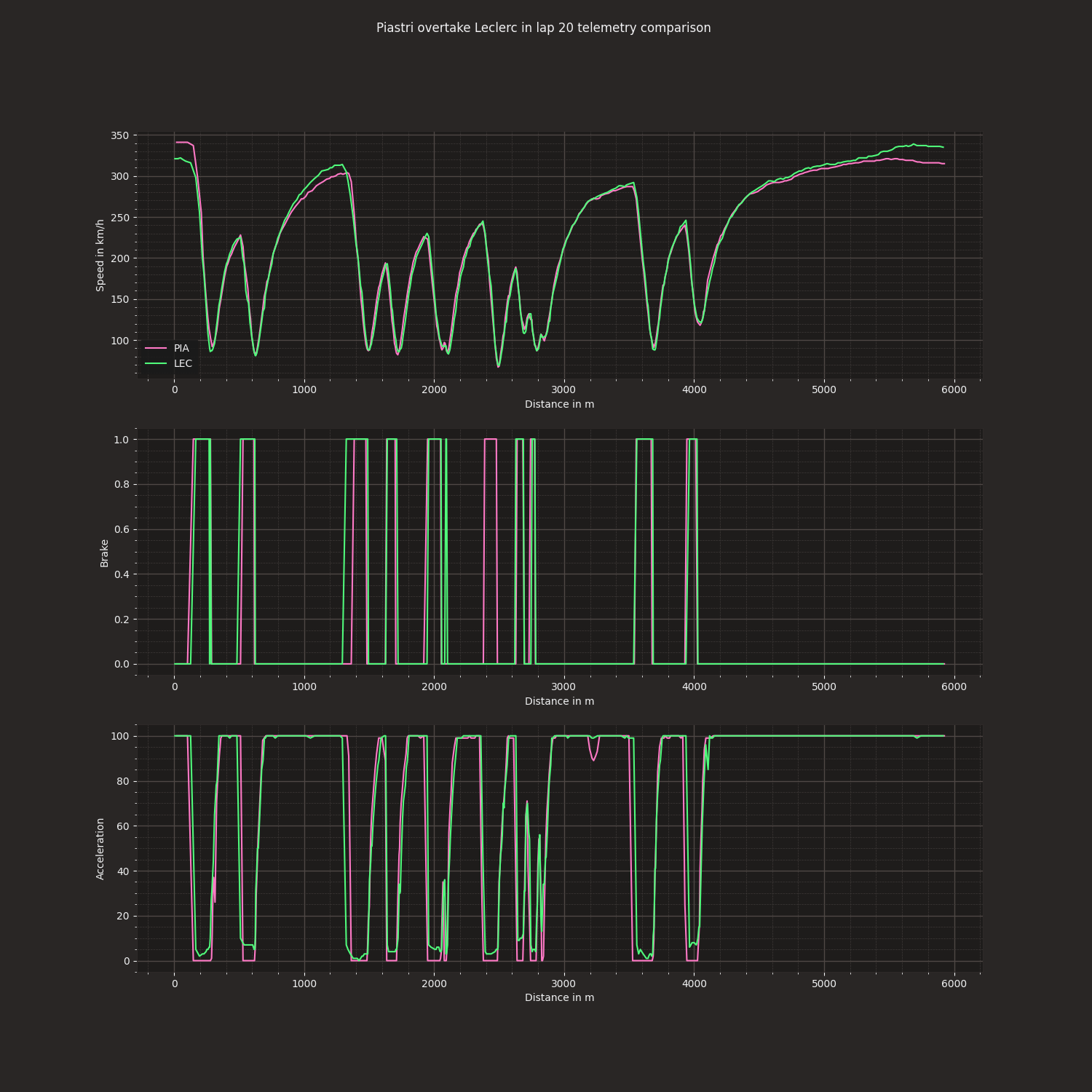Screen dimensions: 1092x1092
Task: Click the 0.6 tick on brake axis
Action: click(122, 529)
